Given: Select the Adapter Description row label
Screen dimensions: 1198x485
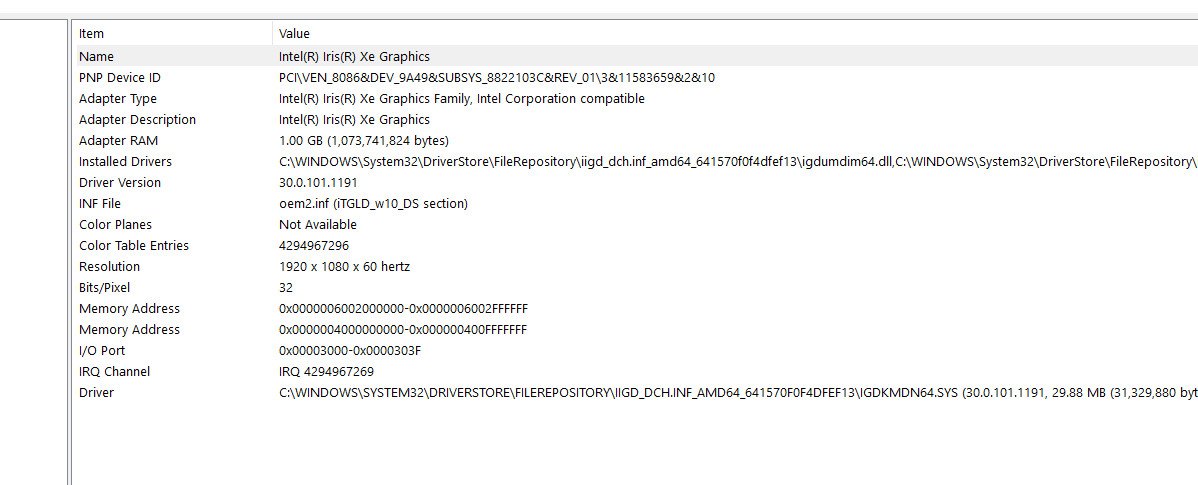Looking at the screenshot, I should (138, 120).
